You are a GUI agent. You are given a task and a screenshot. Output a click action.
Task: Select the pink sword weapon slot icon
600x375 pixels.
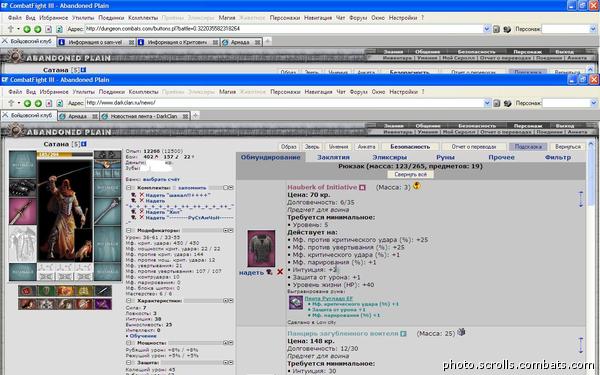pyautogui.click(x=23, y=211)
